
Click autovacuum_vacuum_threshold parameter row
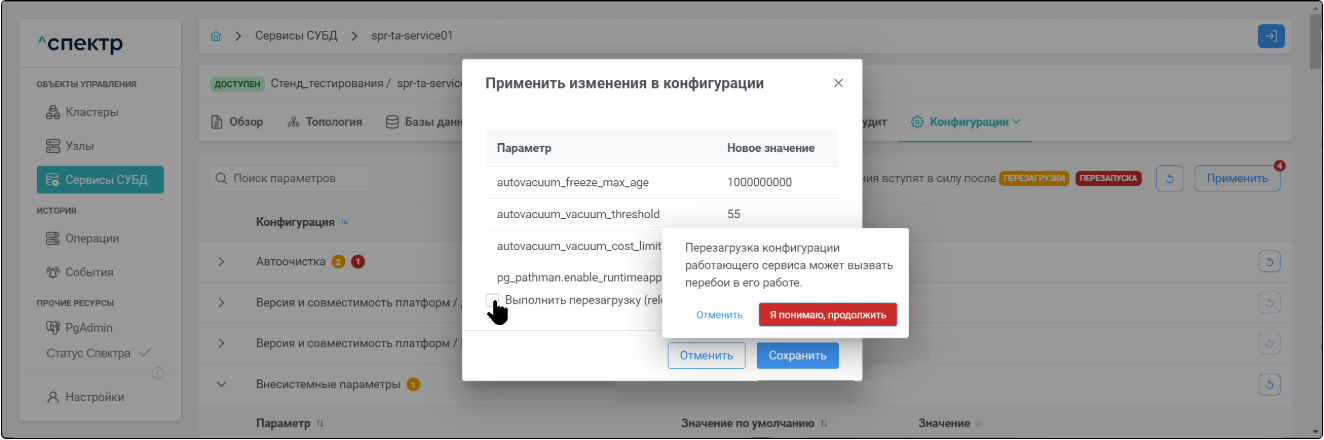pos(578,214)
